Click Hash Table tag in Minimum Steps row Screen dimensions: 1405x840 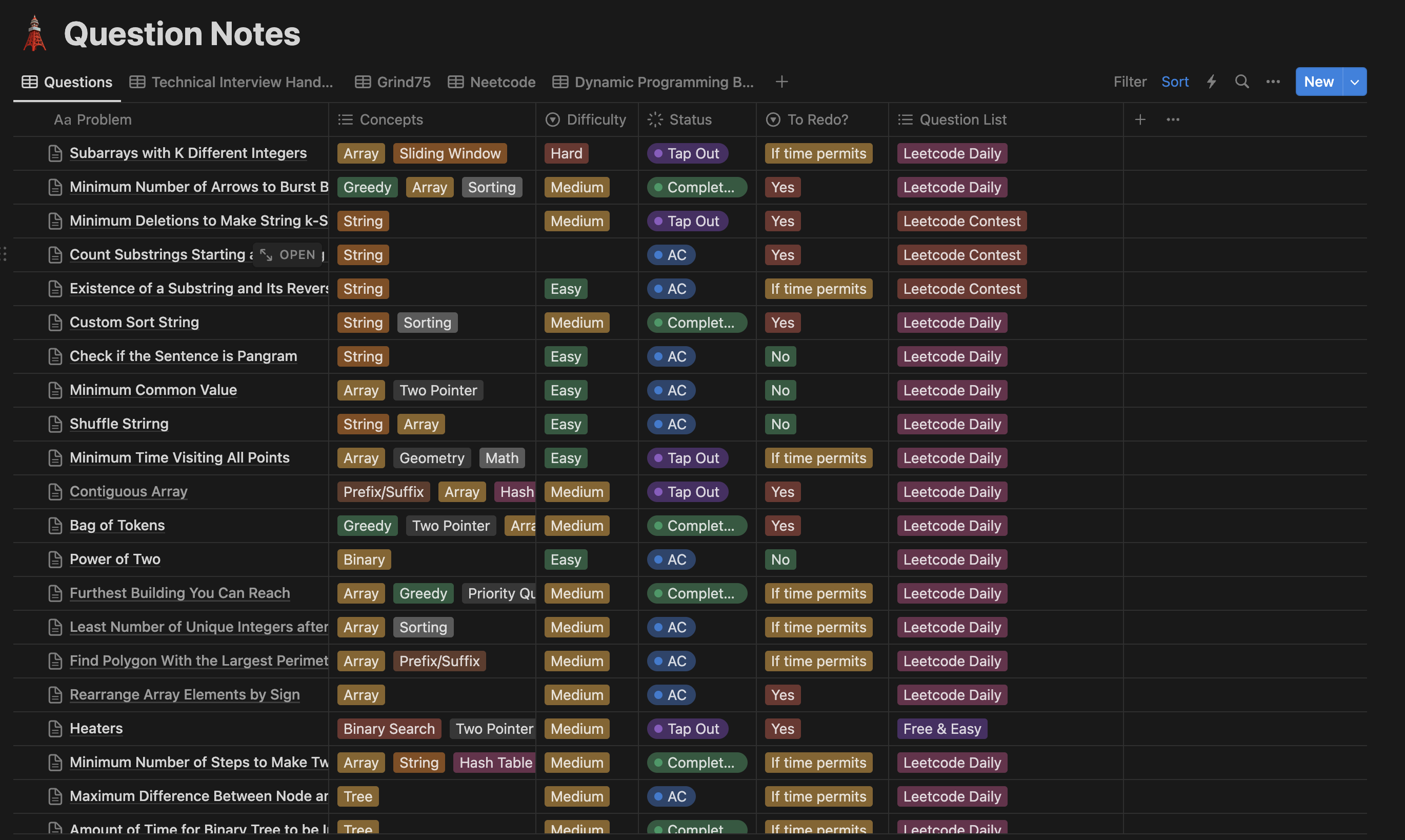point(495,763)
